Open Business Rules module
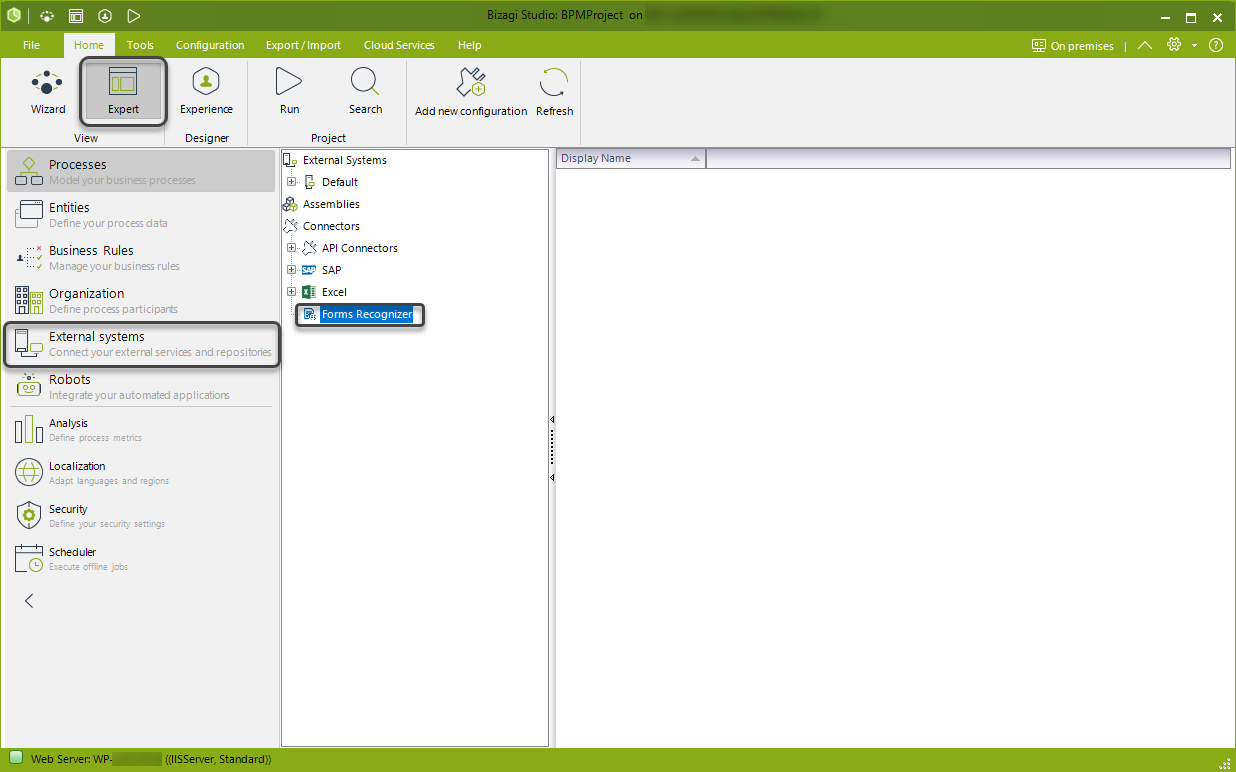Screen dimensions: 1236x772 tap(141, 257)
